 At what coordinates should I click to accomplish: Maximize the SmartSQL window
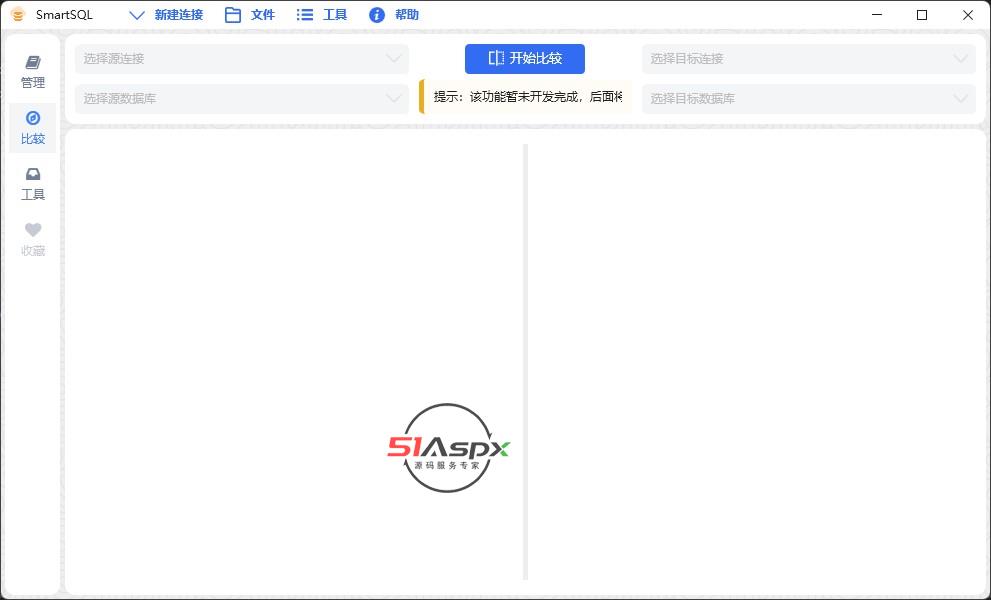pyautogui.click(x=922, y=15)
